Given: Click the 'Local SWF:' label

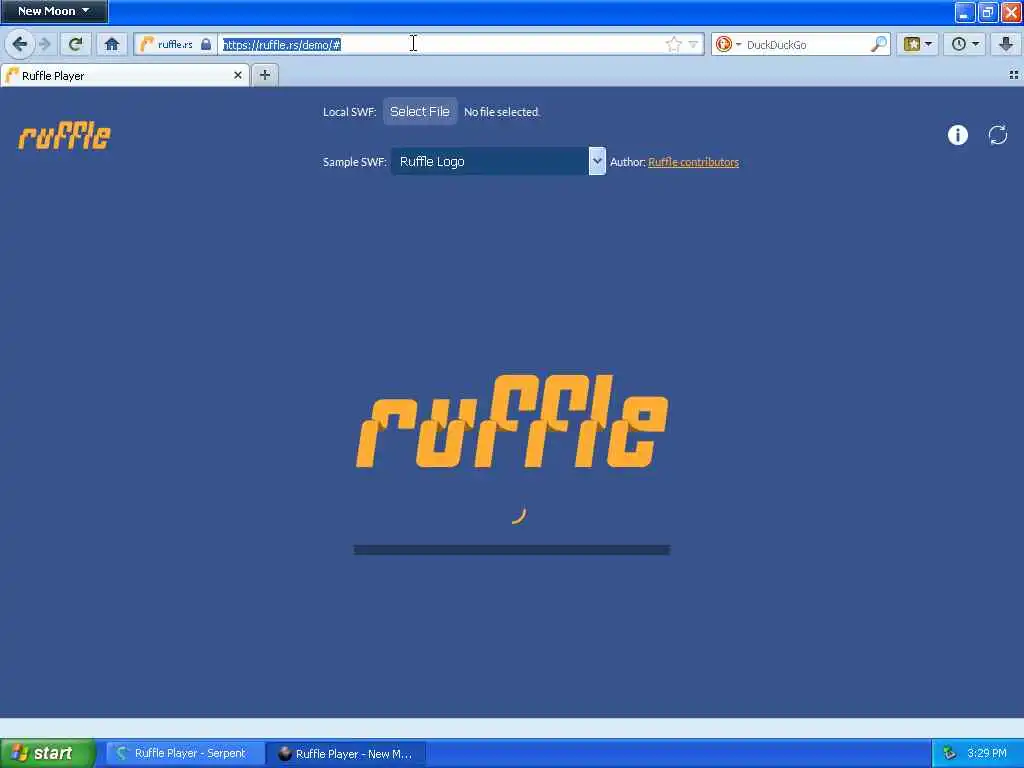Looking at the screenshot, I should [x=349, y=112].
